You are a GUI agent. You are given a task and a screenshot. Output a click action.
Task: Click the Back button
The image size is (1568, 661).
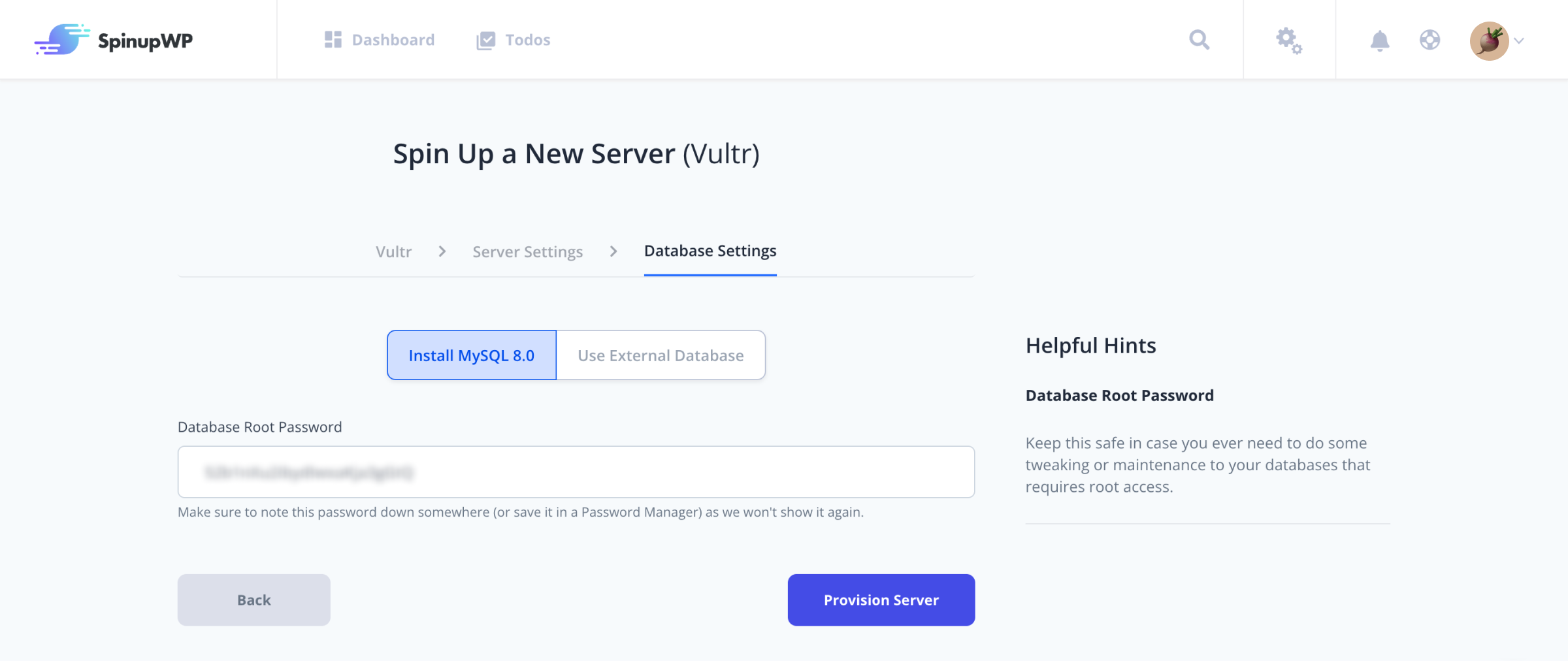[x=253, y=600]
